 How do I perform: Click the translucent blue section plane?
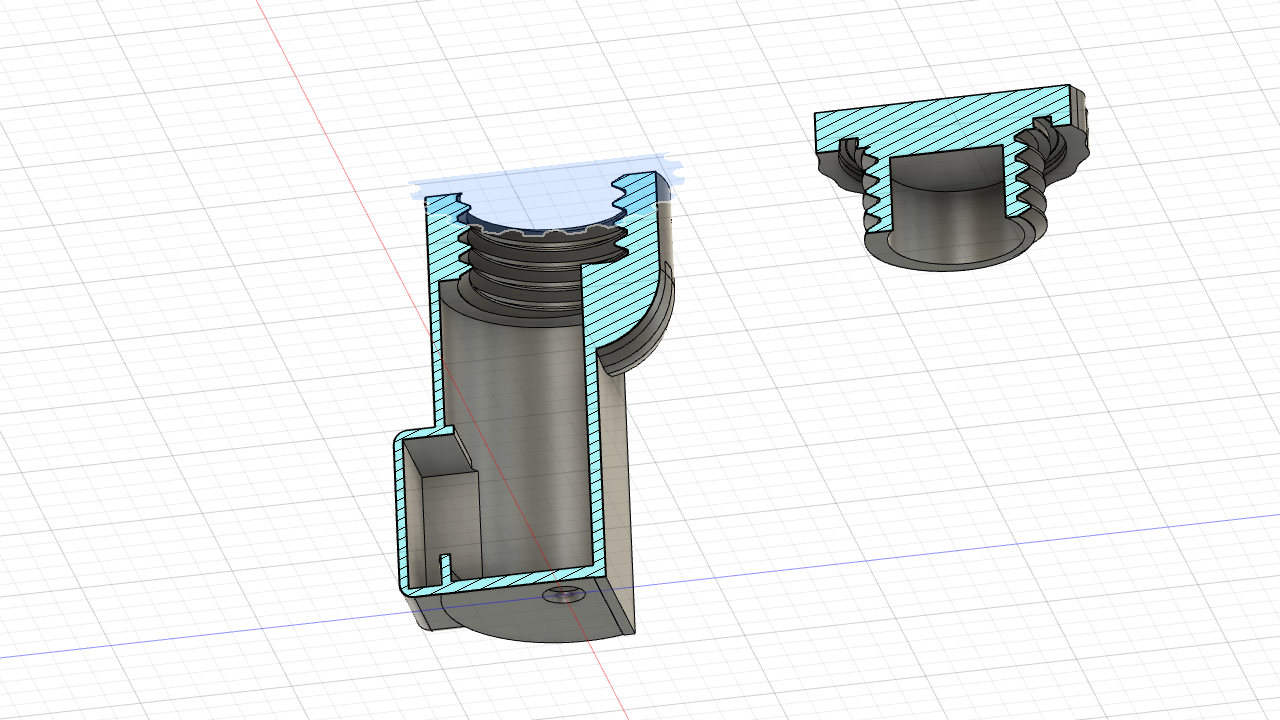(545, 193)
